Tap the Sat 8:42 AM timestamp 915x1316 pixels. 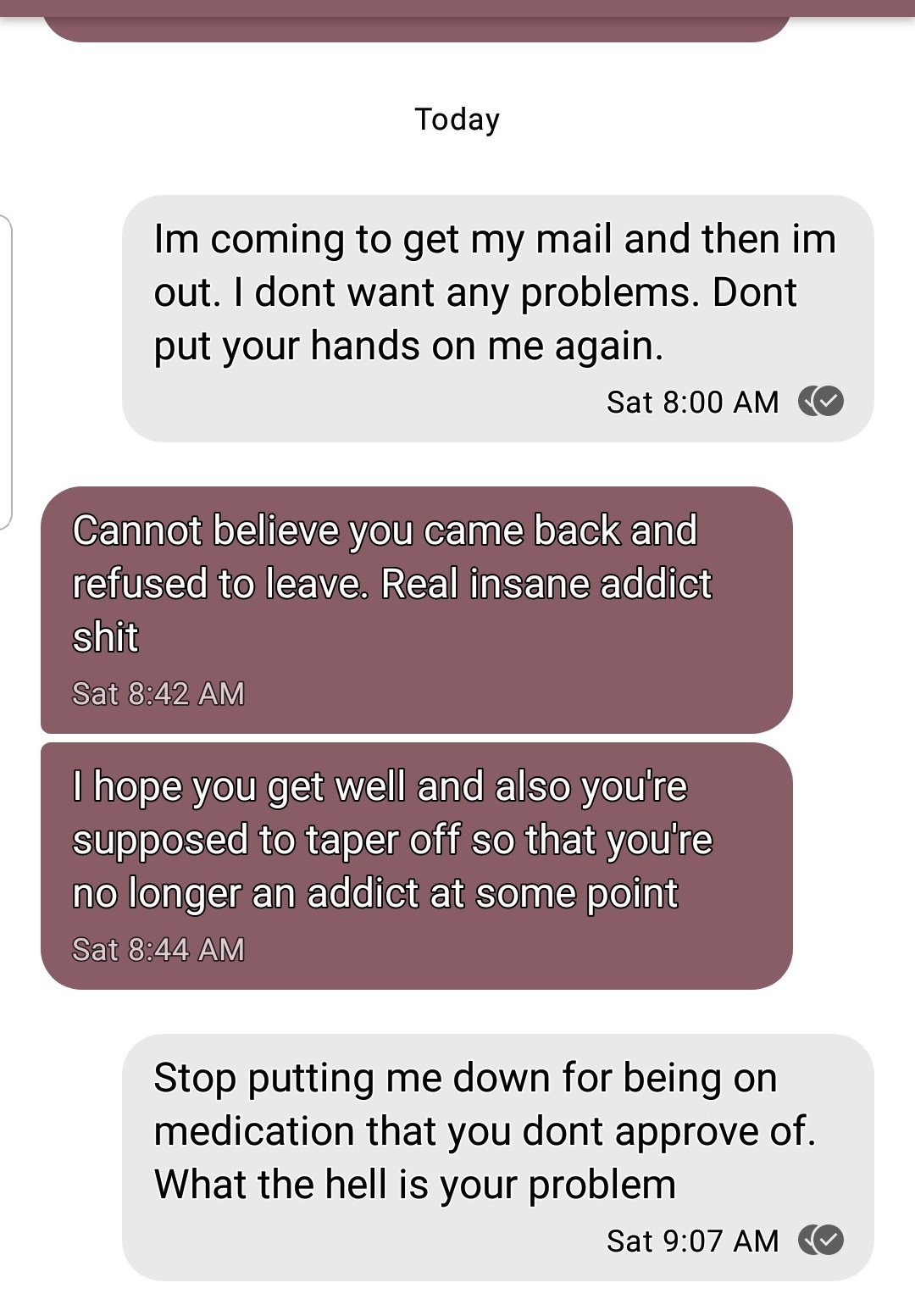click(x=158, y=693)
